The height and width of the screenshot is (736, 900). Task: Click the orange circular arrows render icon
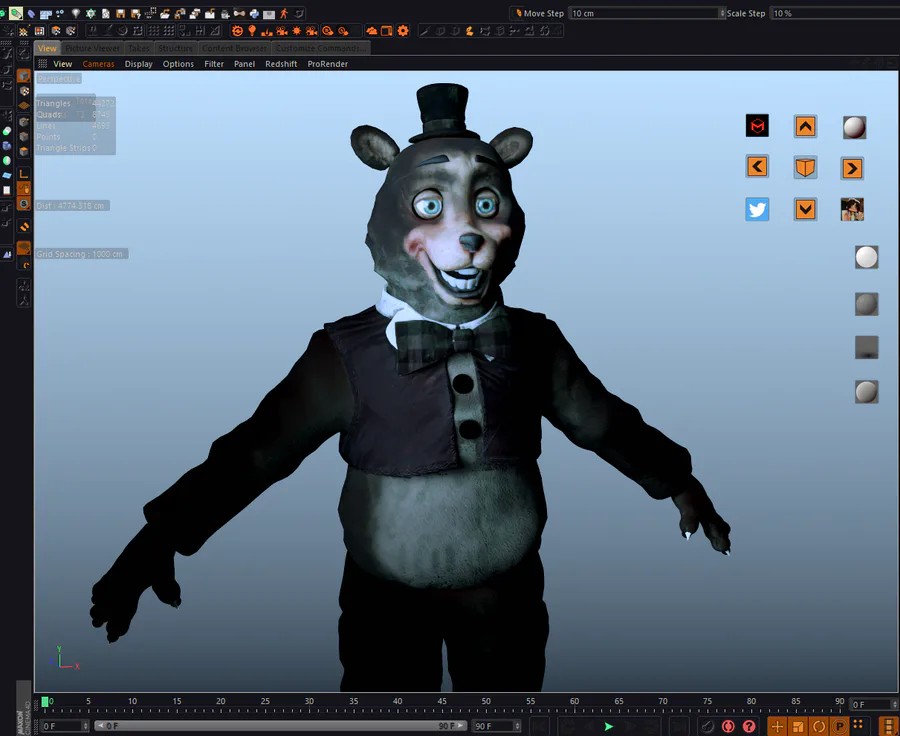[238, 30]
